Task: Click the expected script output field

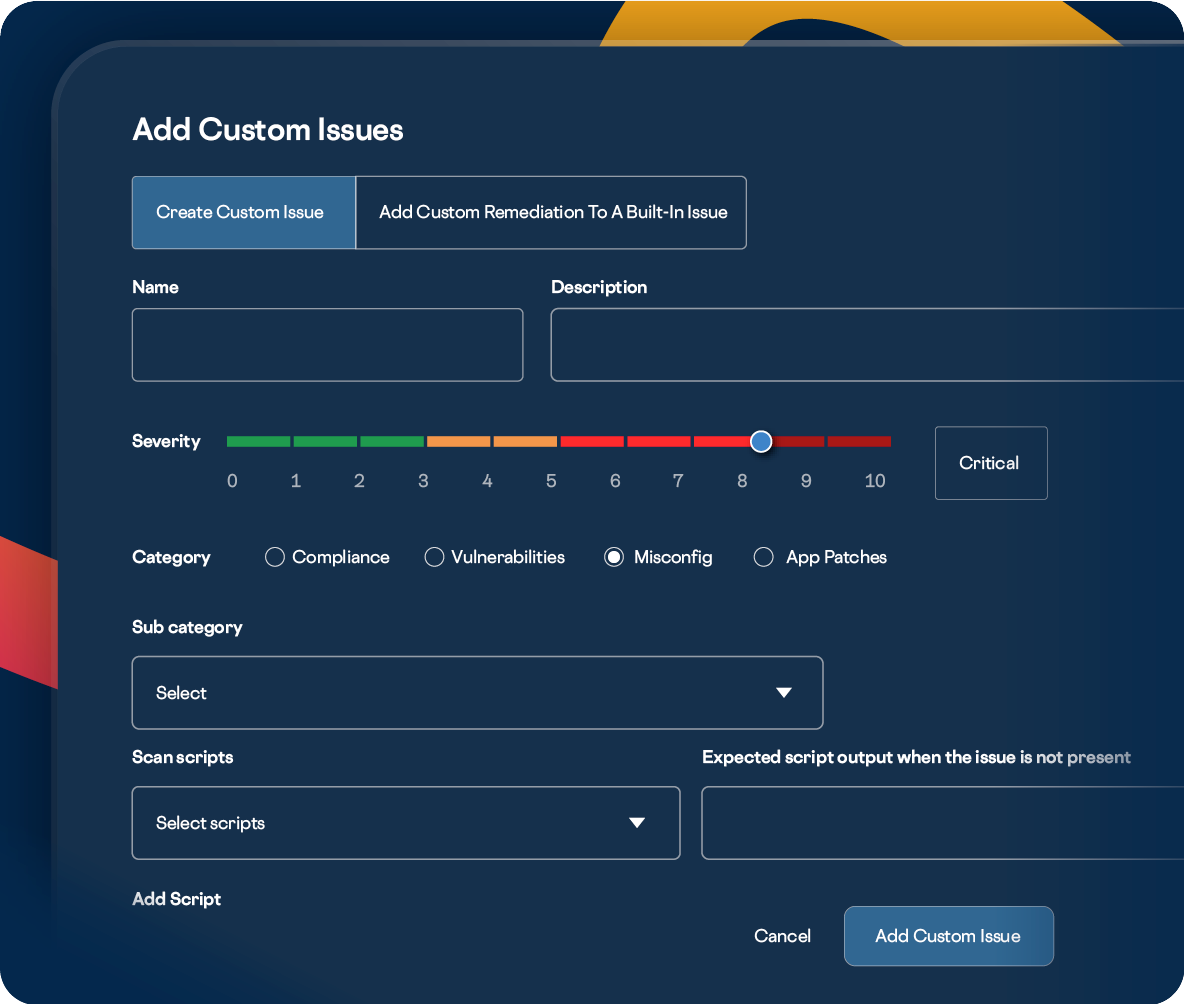Action: click(x=942, y=823)
